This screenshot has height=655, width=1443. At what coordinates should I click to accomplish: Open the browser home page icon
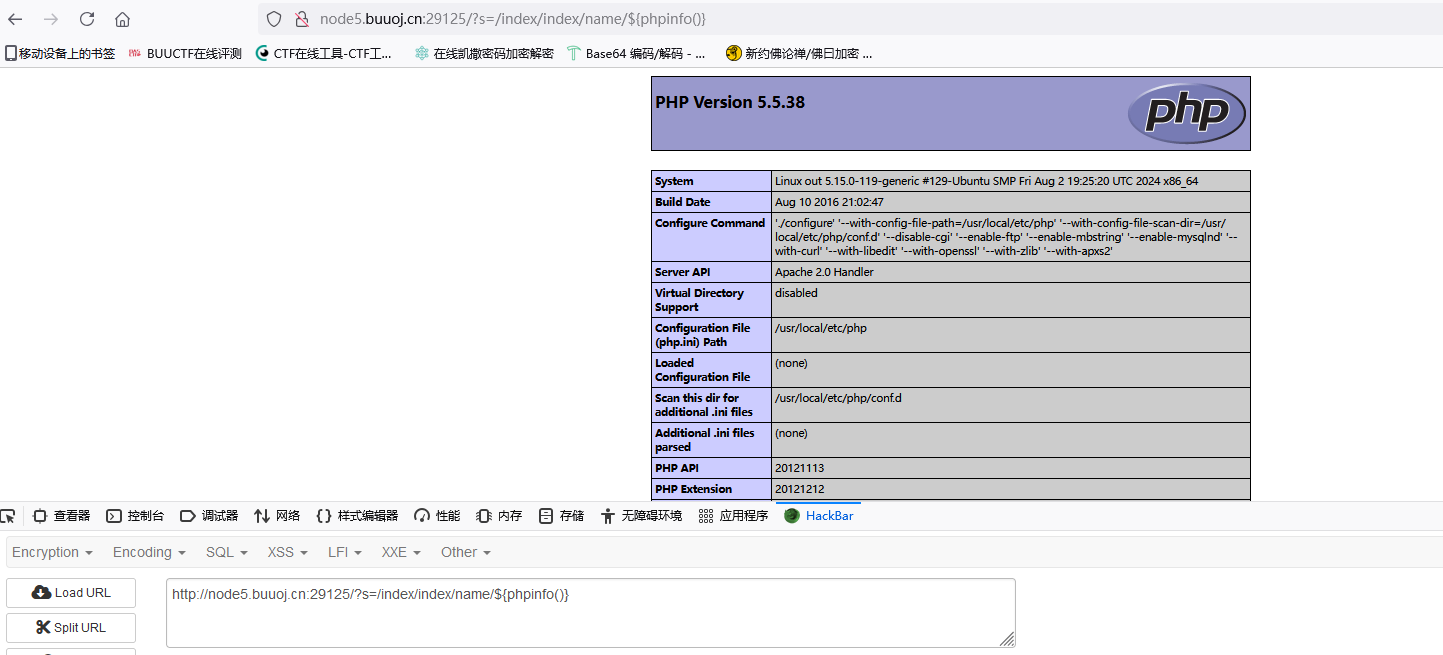coord(122,19)
